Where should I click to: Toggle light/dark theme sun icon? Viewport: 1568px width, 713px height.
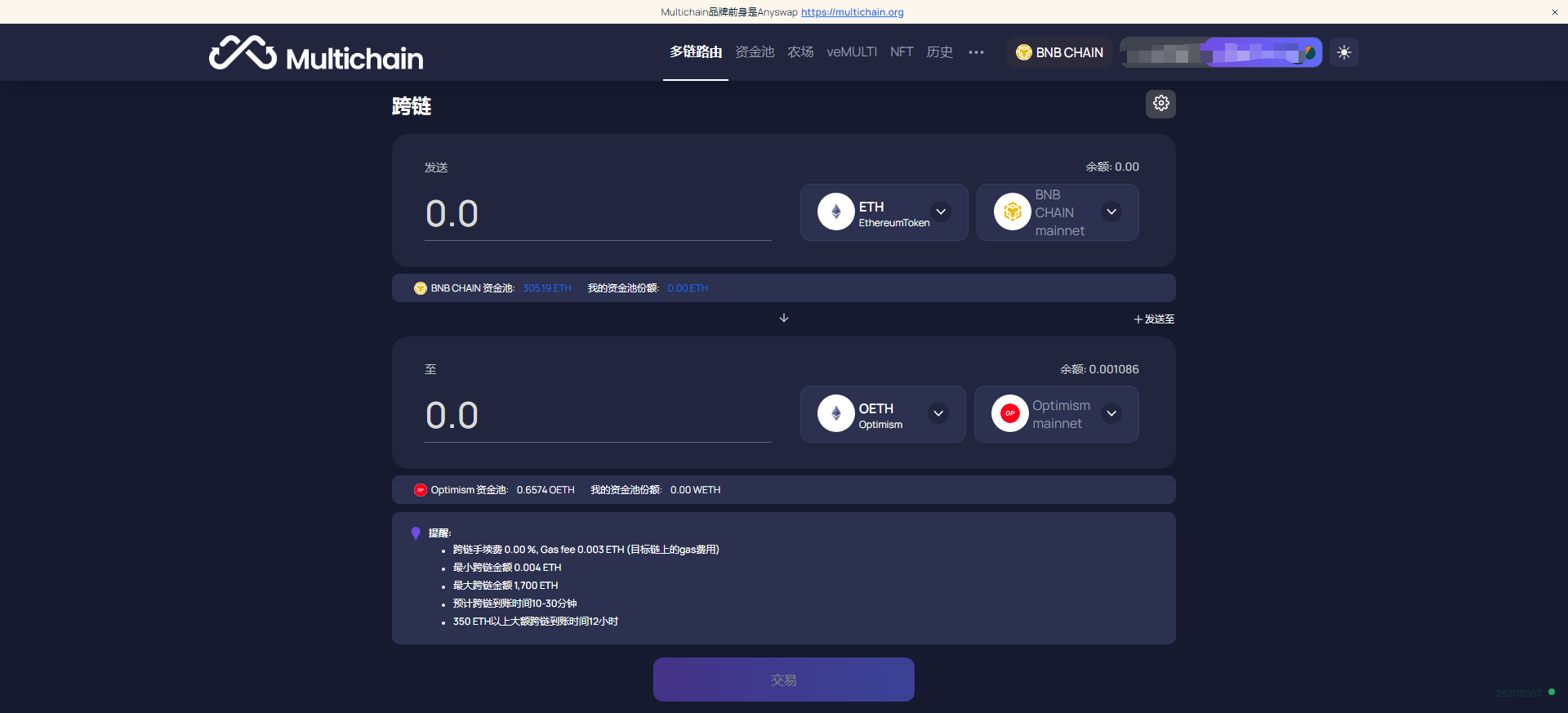pos(1343,52)
